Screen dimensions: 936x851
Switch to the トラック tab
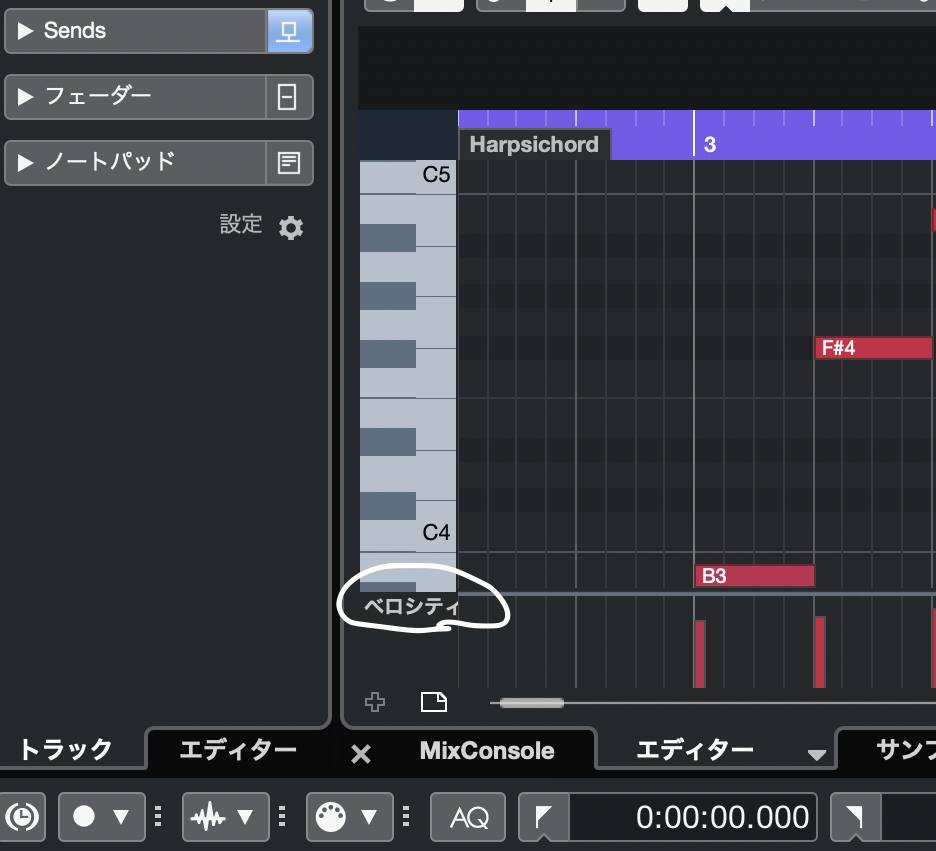point(66,750)
